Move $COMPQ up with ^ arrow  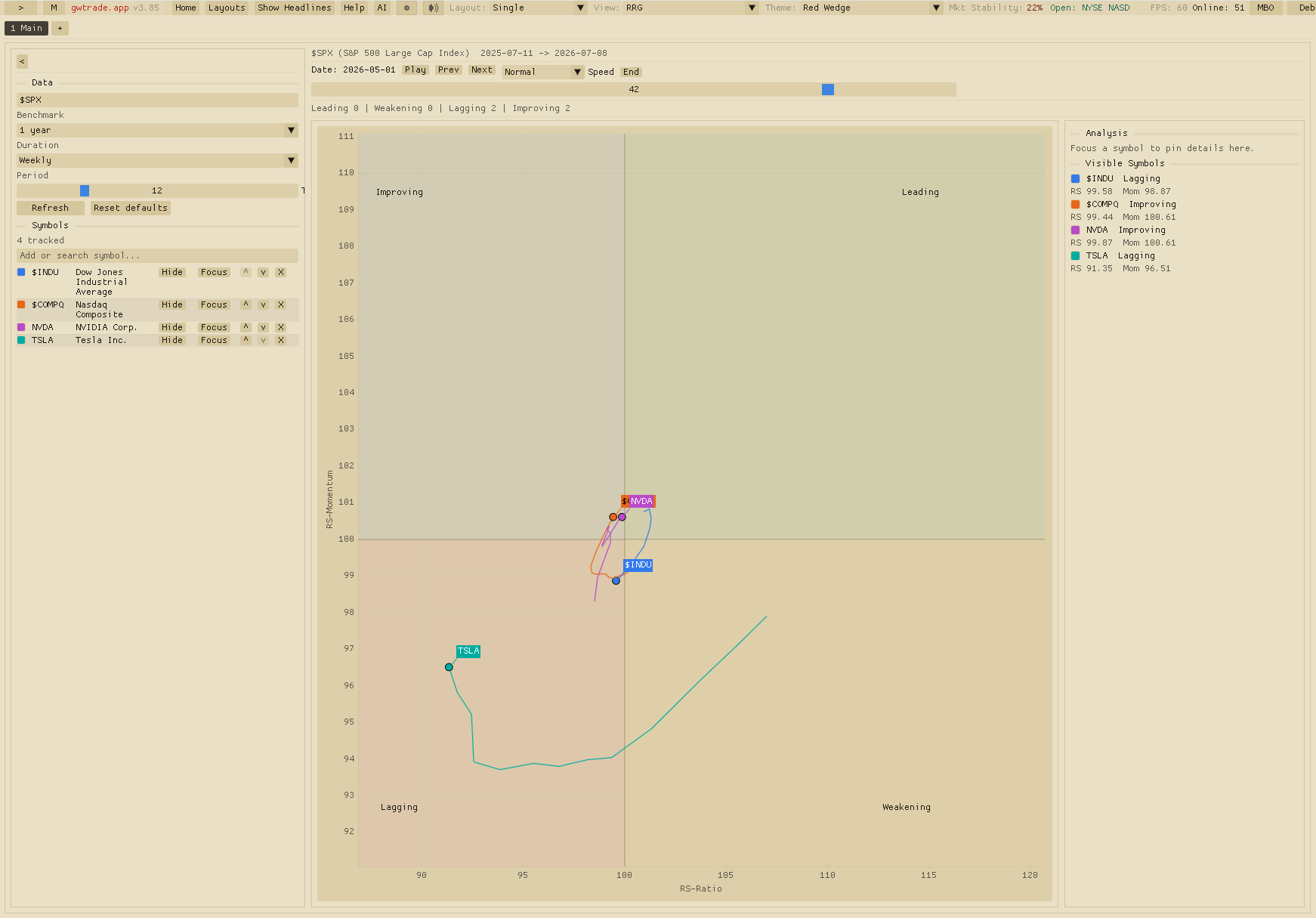coord(246,304)
